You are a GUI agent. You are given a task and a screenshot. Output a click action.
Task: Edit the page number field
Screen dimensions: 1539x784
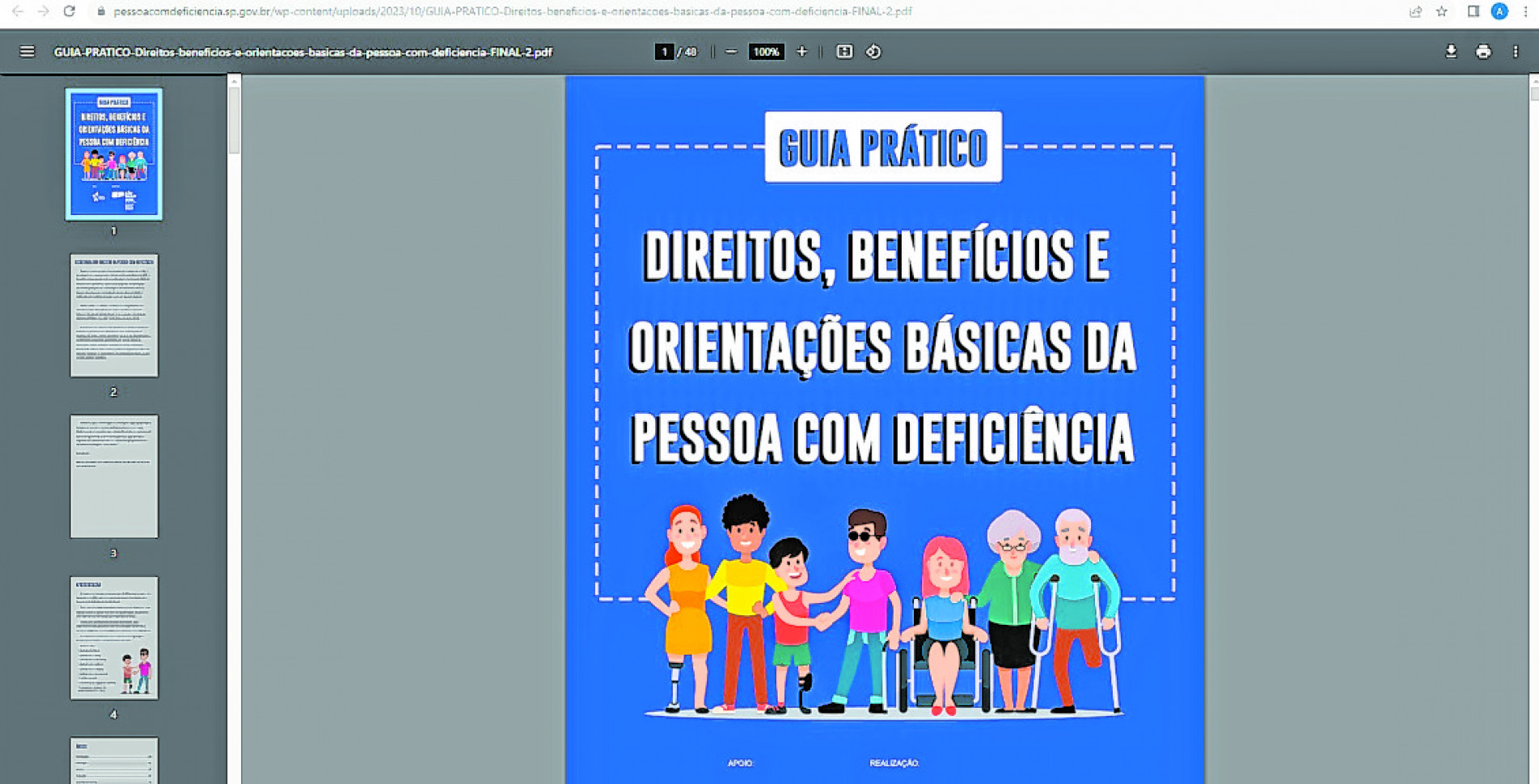(x=664, y=52)
